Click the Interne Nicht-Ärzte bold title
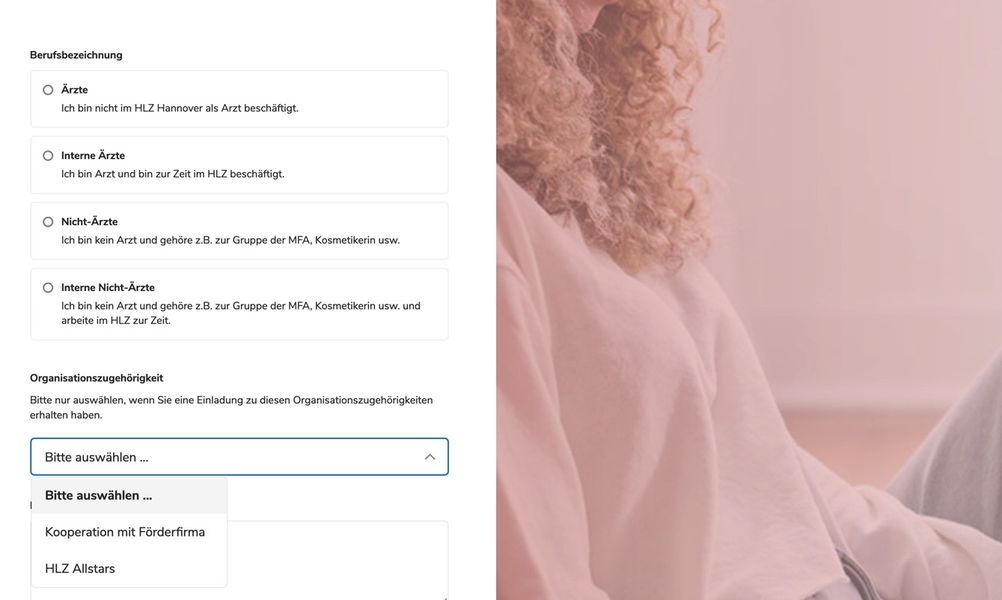This screenshot has height=600, width=1002. pyautogui.click(x=108, y=288)
